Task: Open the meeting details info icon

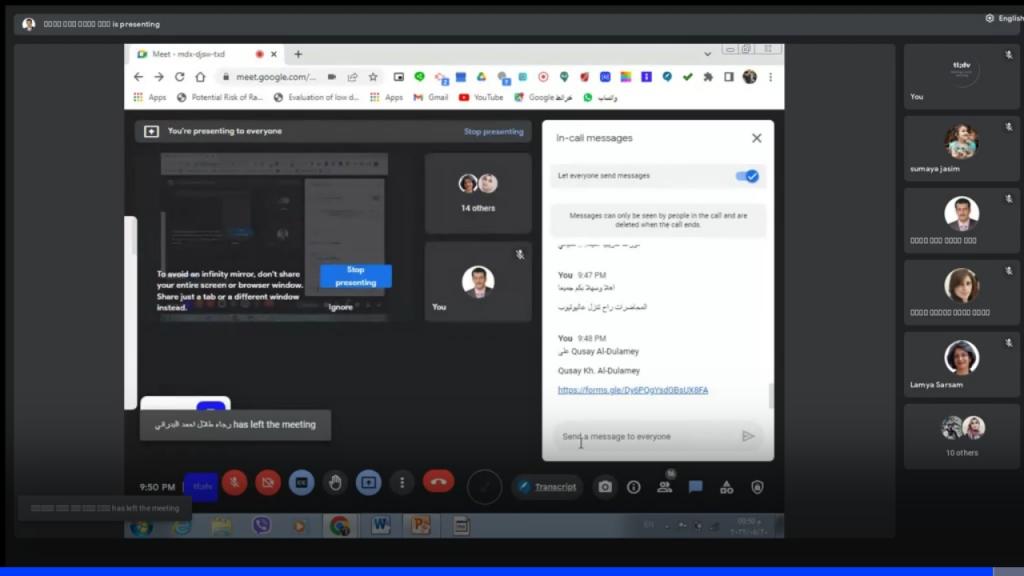Action: pyautogui.click(x=633, y=487)
